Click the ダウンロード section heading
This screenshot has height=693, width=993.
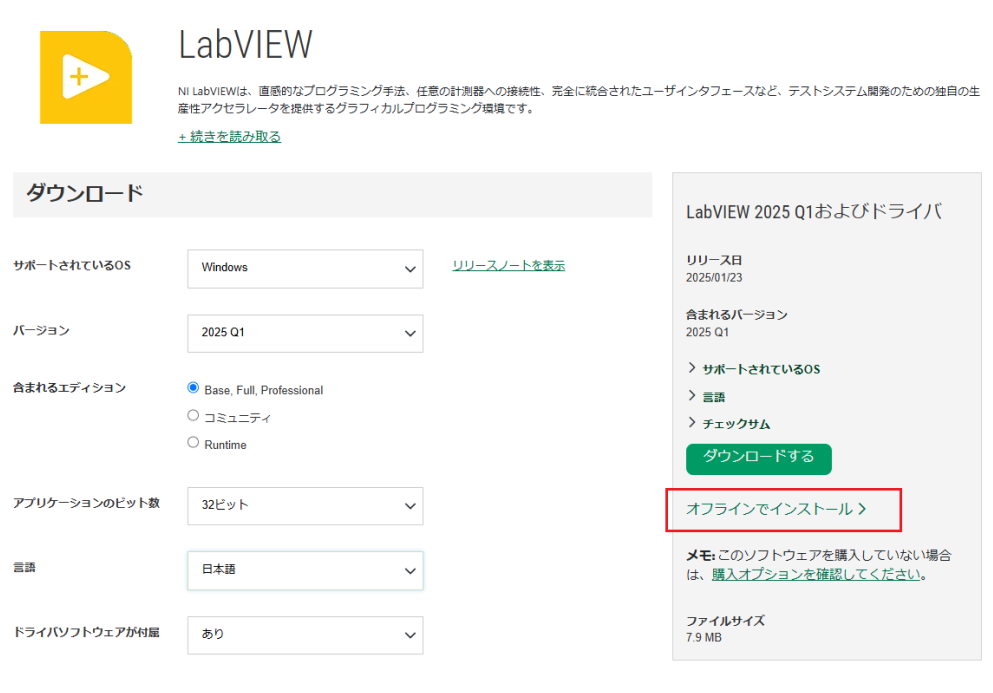point(85,194)
